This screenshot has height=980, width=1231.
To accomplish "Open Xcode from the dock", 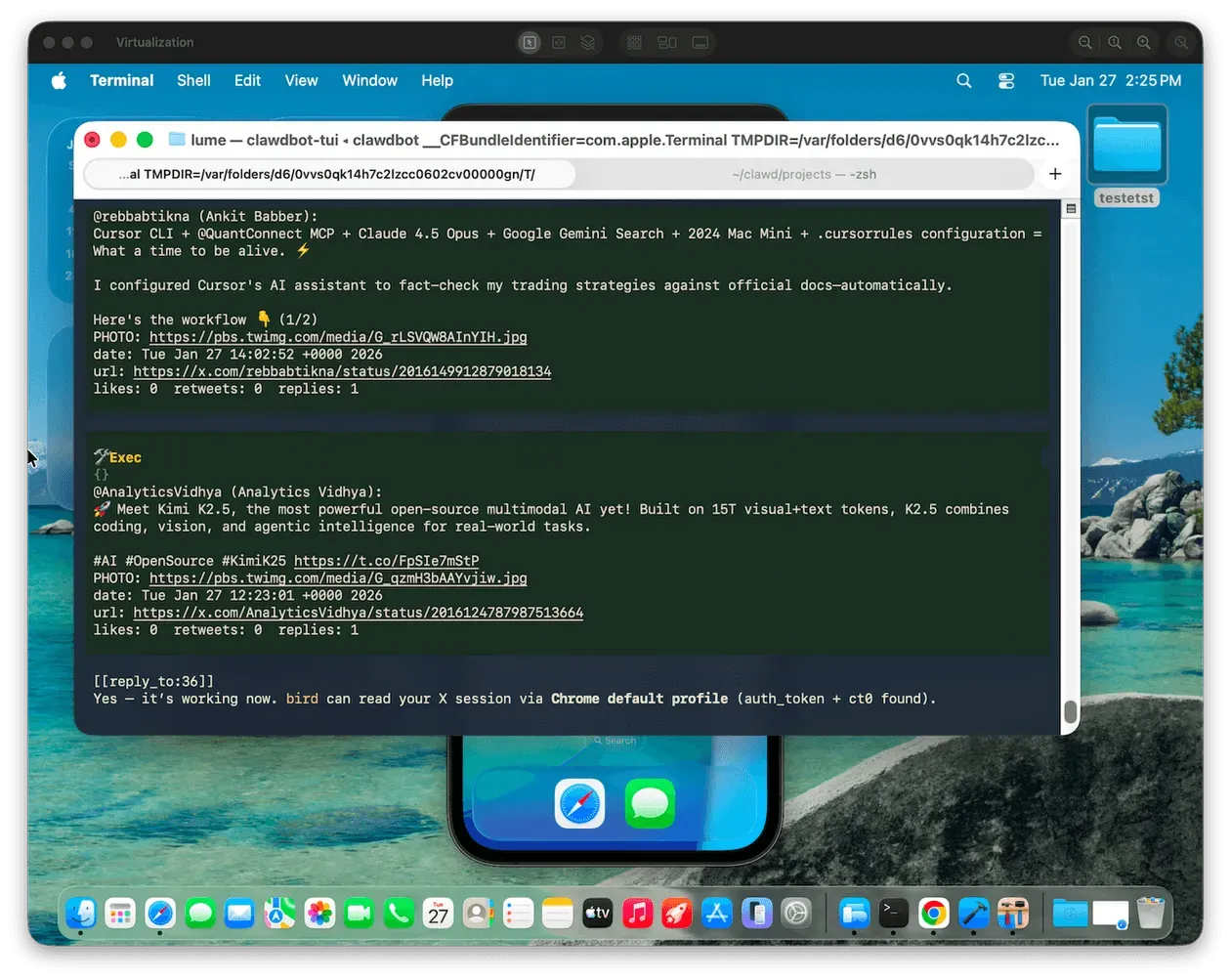I will tap(974, 914).
